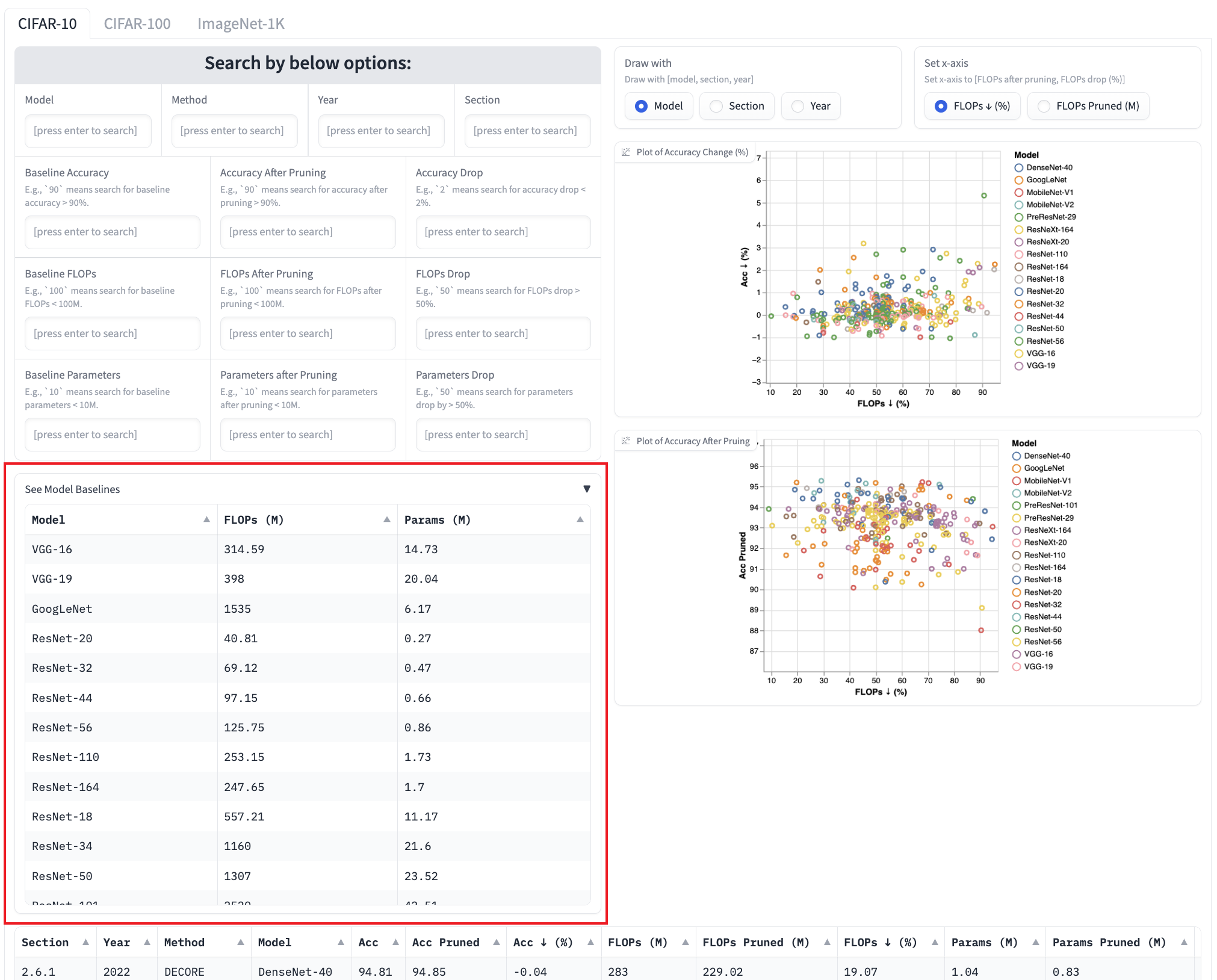1217x980 pixels.
Task: Click the GoogLeNet baseline model cell
Action: [x=121, y=609]
